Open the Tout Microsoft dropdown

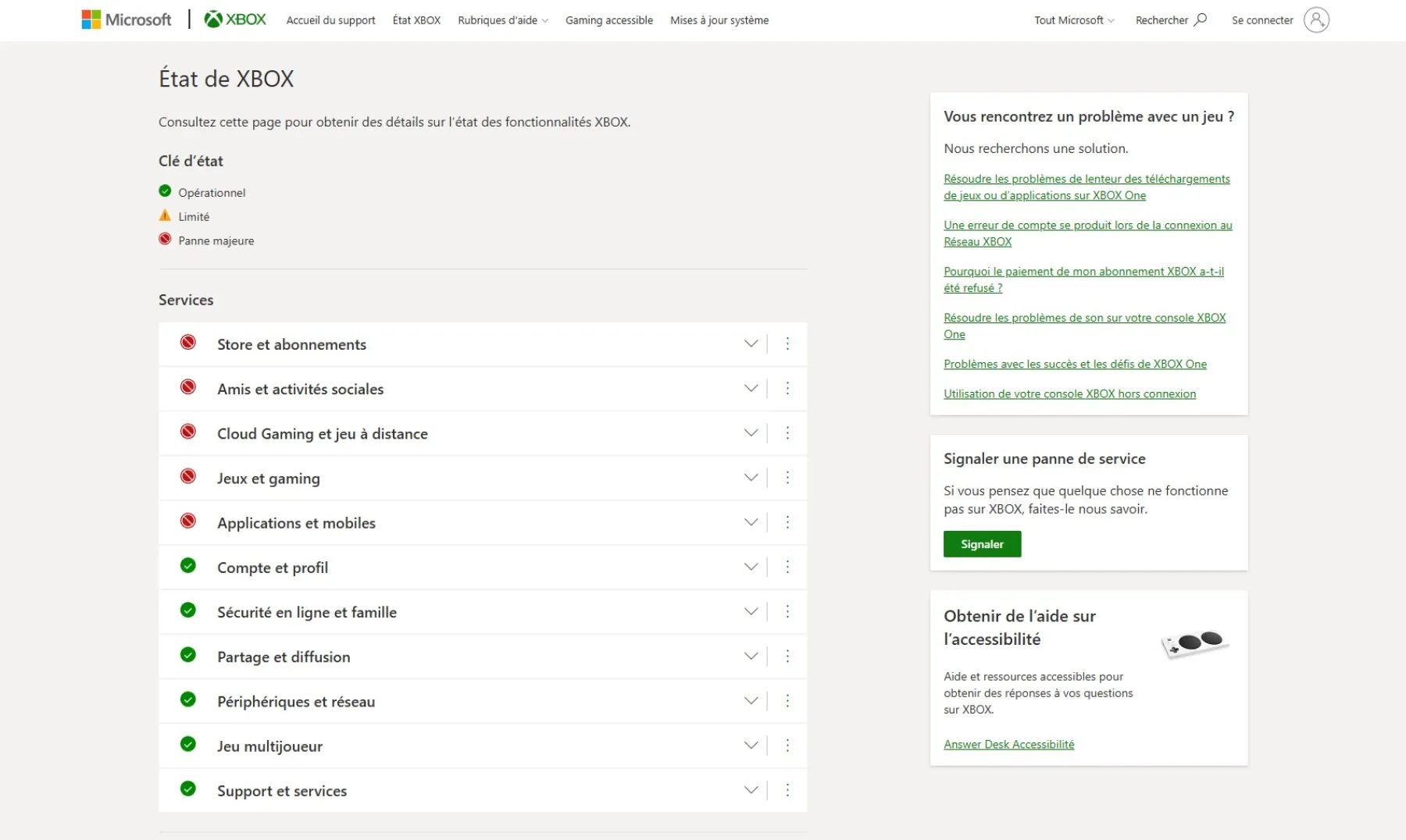tap(1074, 20)
